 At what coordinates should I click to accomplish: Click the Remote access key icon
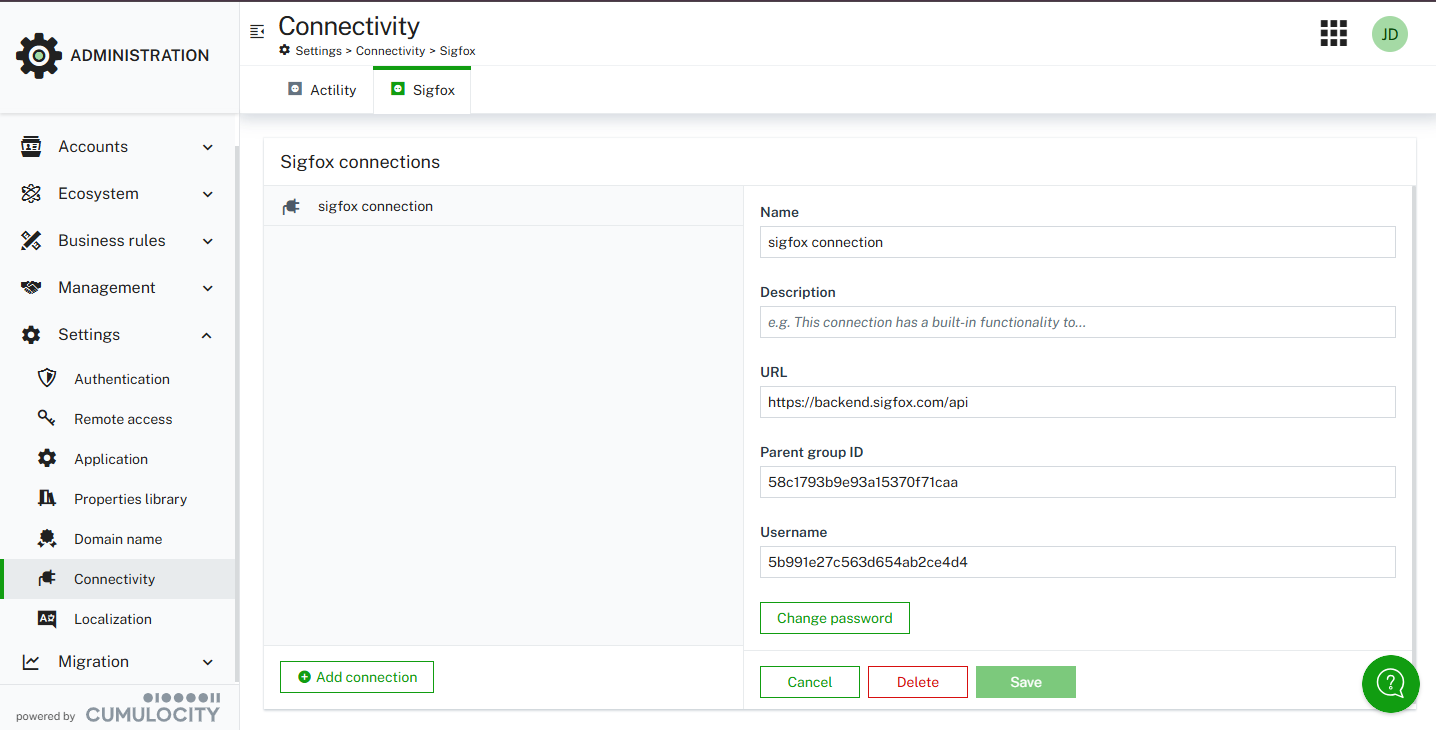(47, 418)
